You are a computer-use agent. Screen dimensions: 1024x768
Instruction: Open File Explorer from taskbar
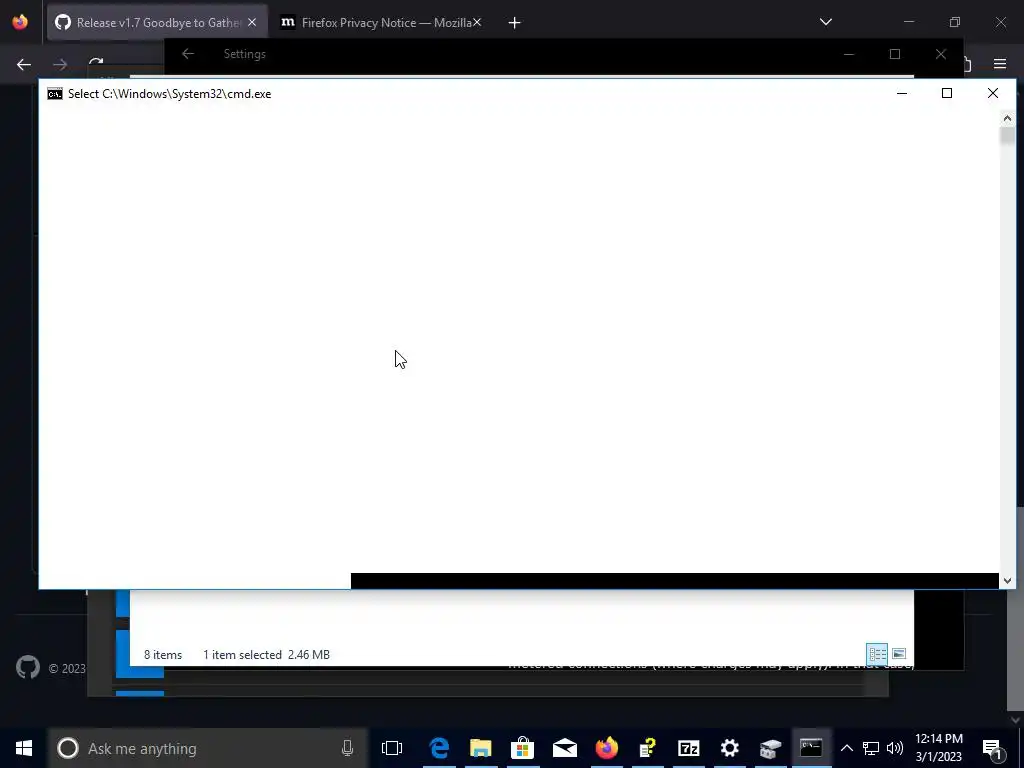[481, 748]
